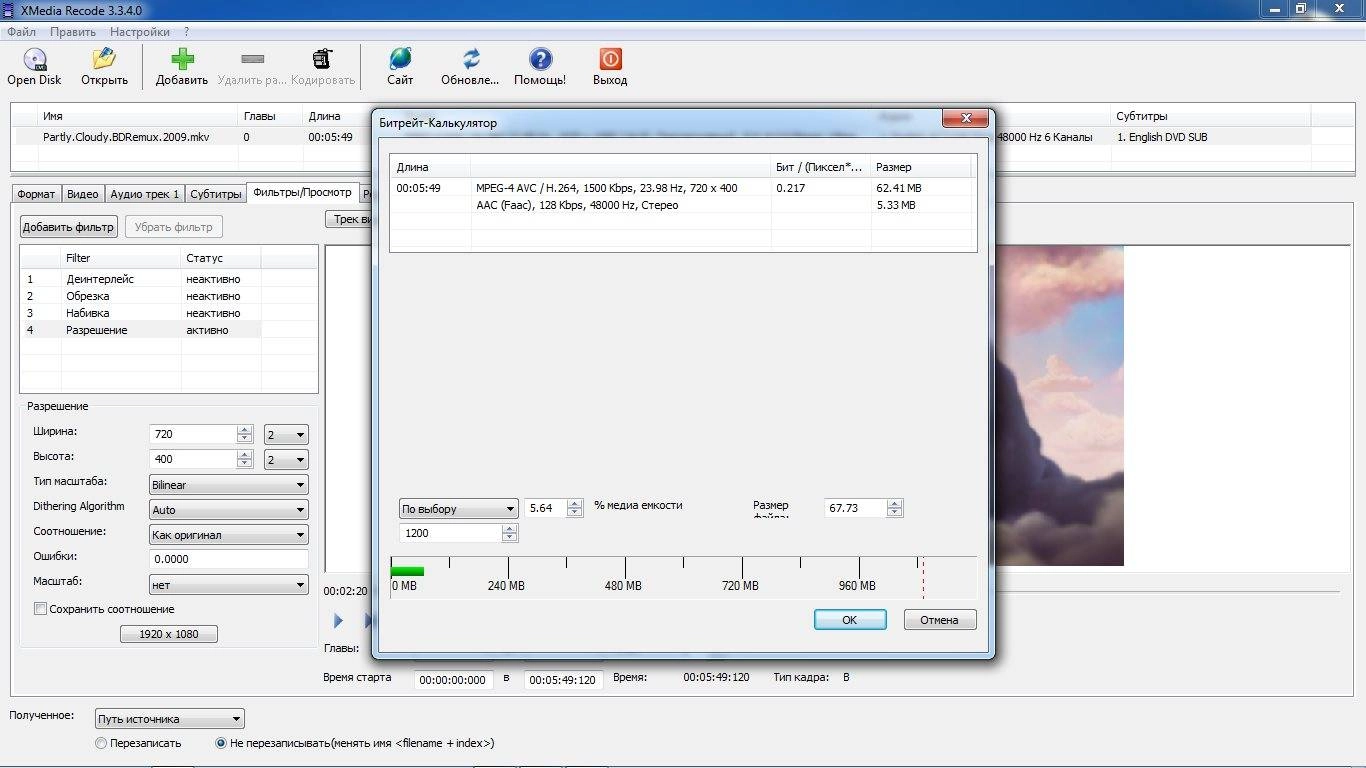Click the green Добавить plus icon
The width and height of the screenshot is (1366, 768).
[182, 59]
